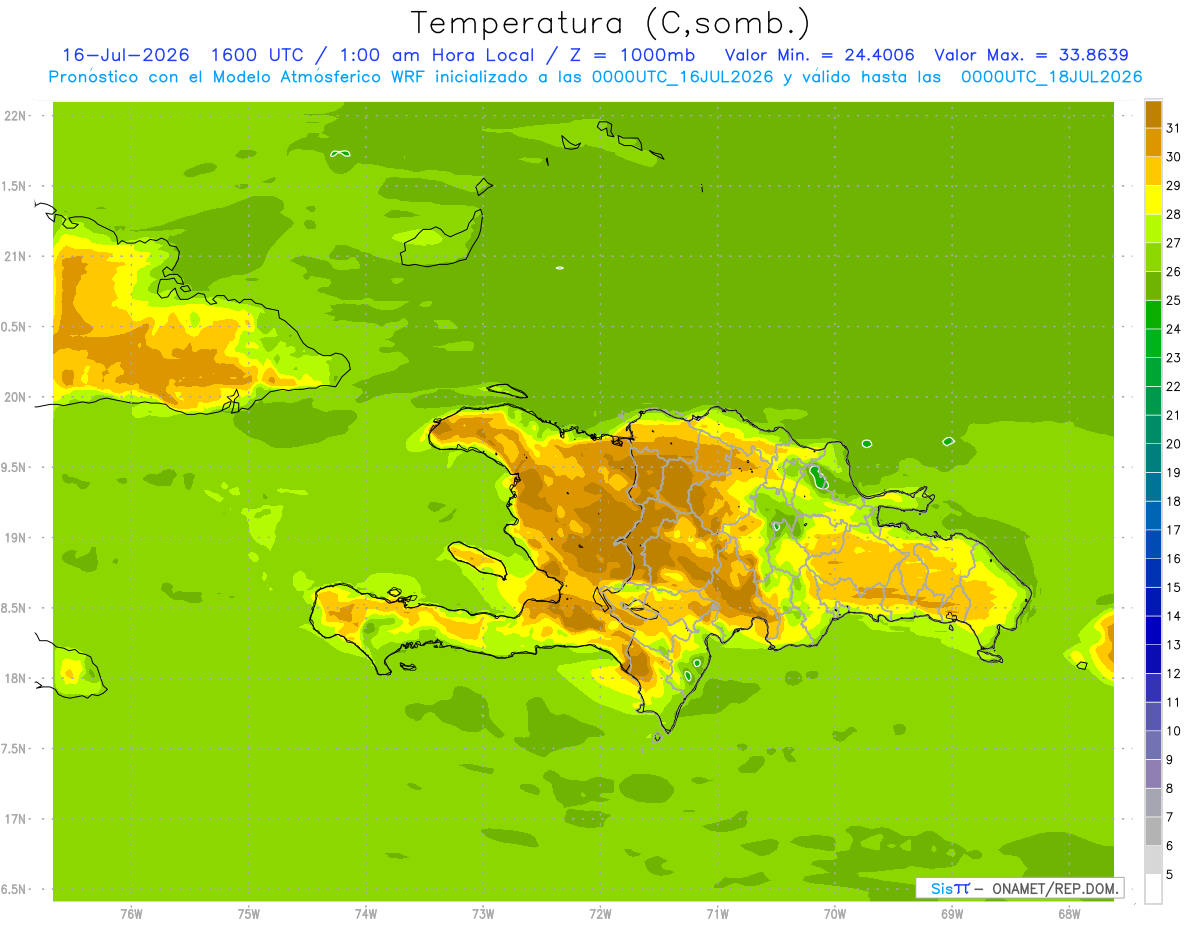Click the color scale value '31'
The width and height of the screenshot is (1200, 927).
(x=1174, y=128)
